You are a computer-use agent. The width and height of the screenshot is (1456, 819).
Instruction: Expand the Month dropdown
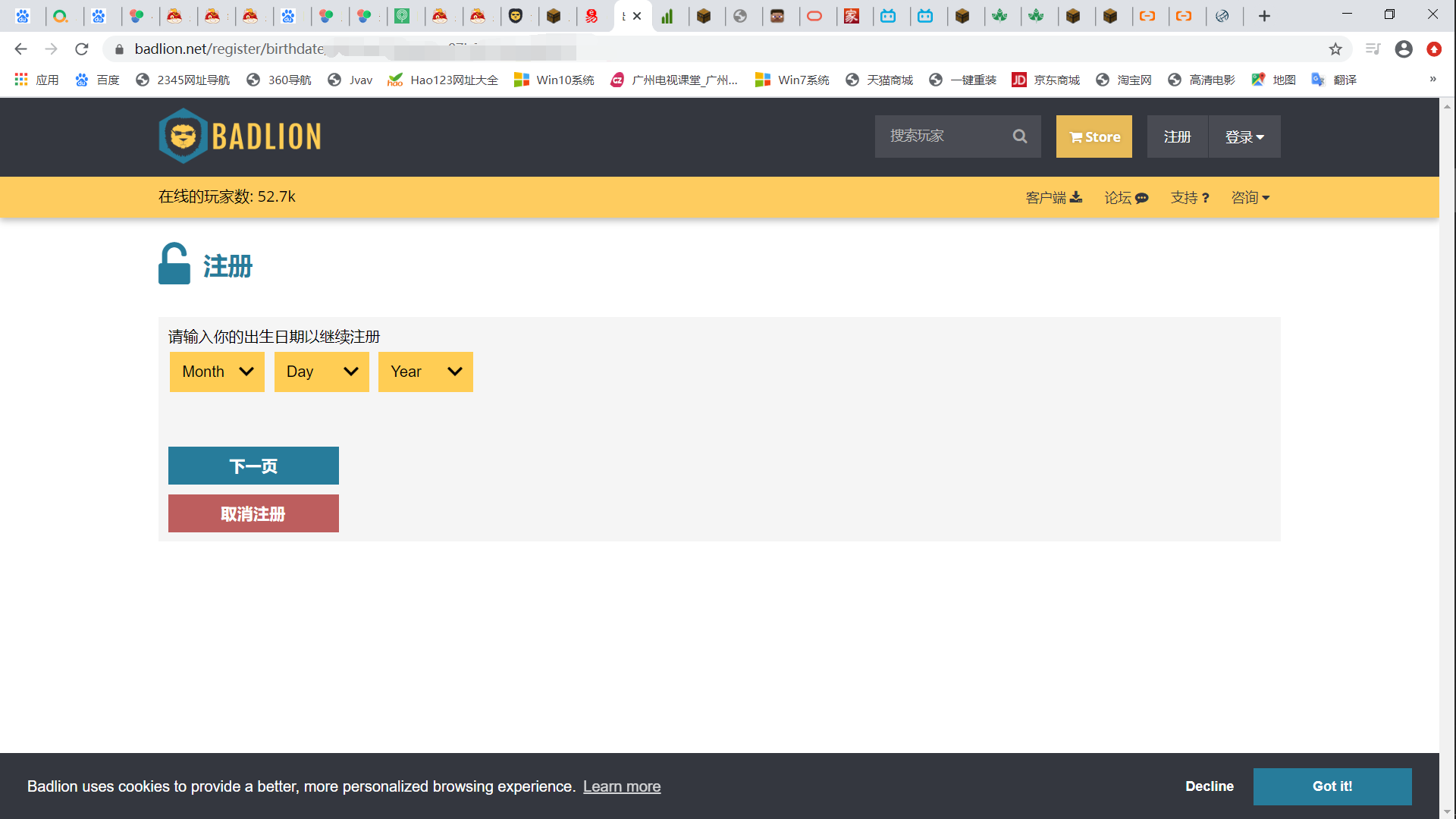(217, 372)
